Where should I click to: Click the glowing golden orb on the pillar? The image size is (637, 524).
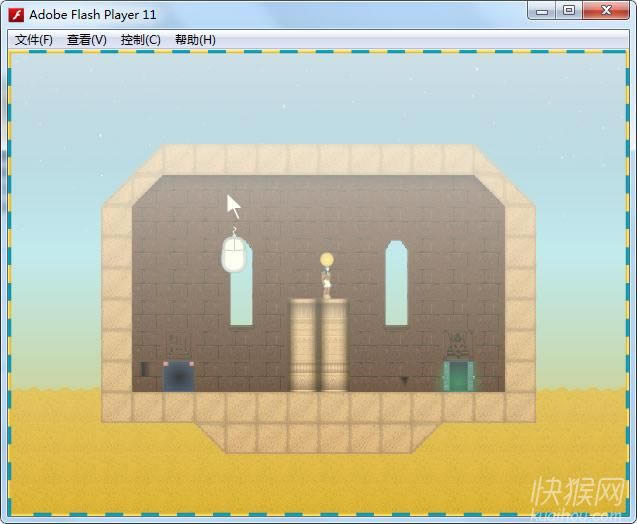(x=325, y=260)
